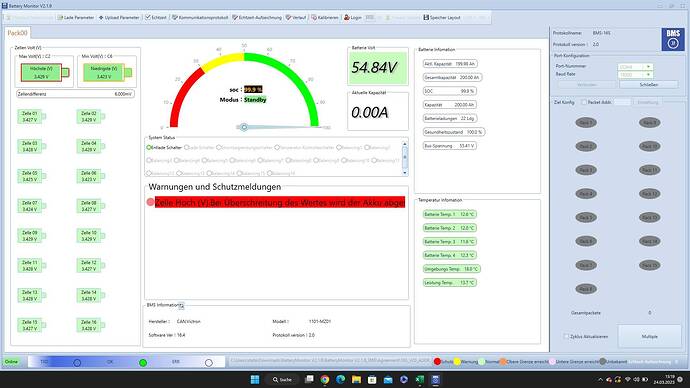
Task: Click the Batterie Temp. 1 value
Action: 449,215
